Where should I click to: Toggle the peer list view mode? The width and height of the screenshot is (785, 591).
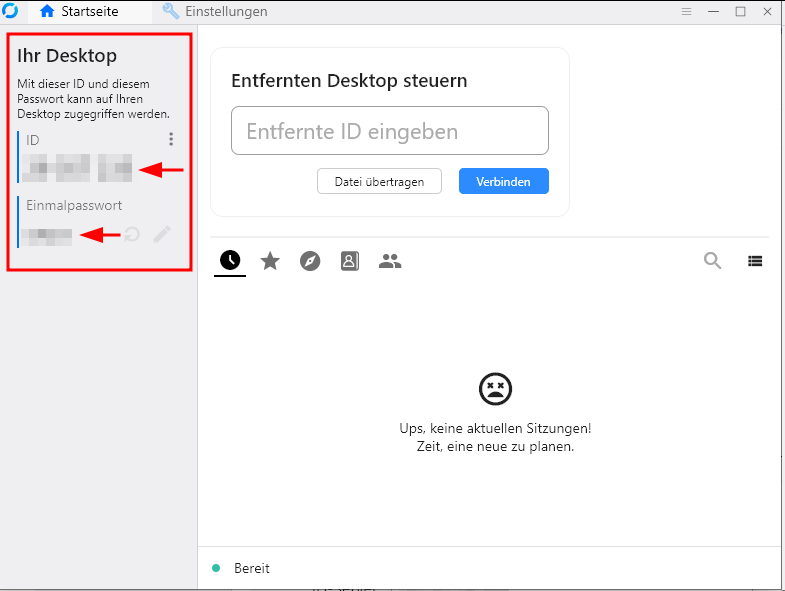point(755,261)
